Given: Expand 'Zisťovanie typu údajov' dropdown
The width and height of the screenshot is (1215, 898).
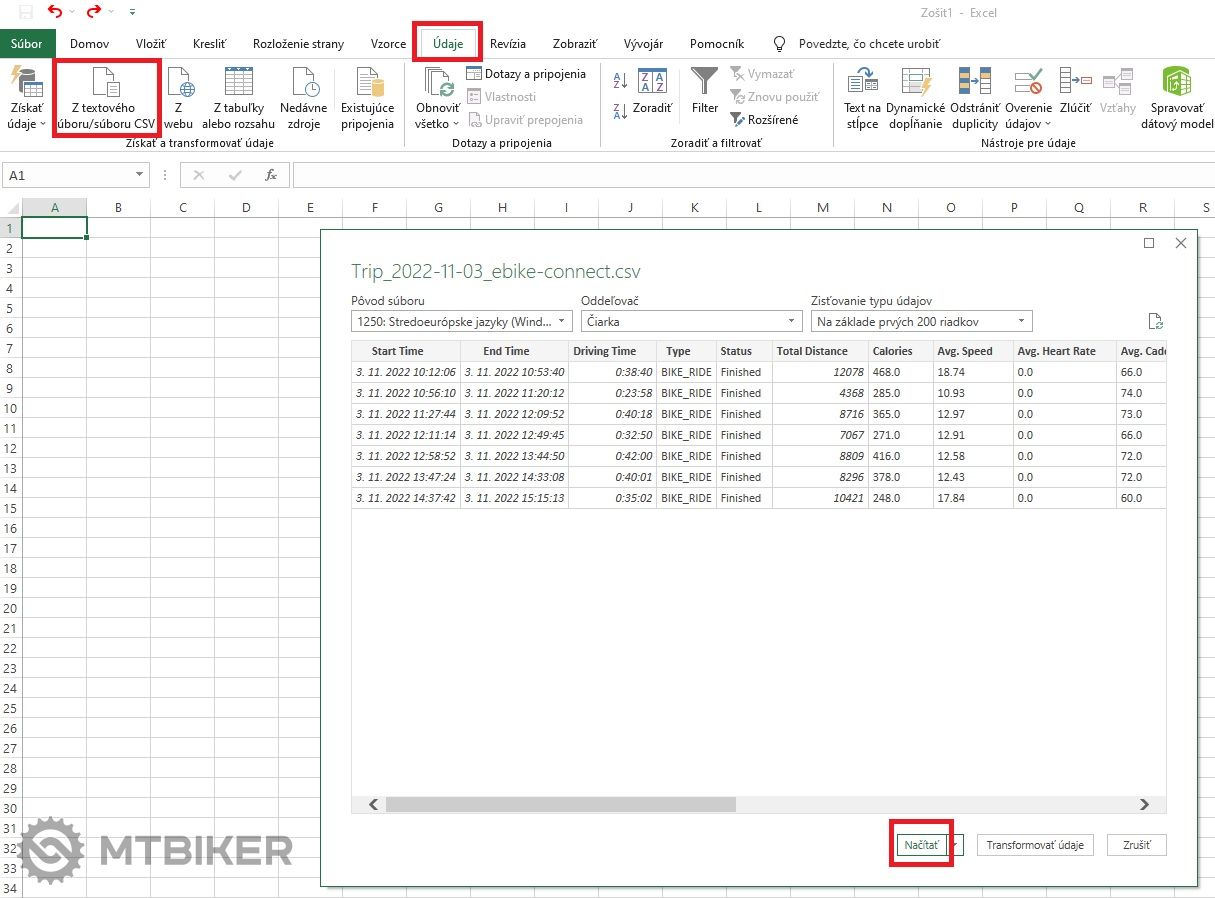Looking at the screenshot, I should 921,322.
